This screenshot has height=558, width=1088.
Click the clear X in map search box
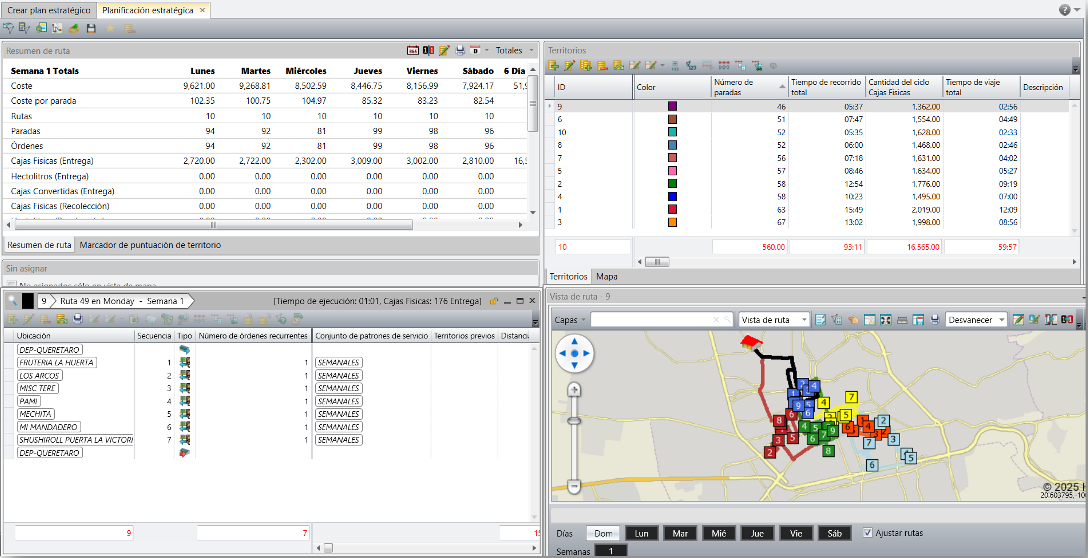tap(716, 320)
